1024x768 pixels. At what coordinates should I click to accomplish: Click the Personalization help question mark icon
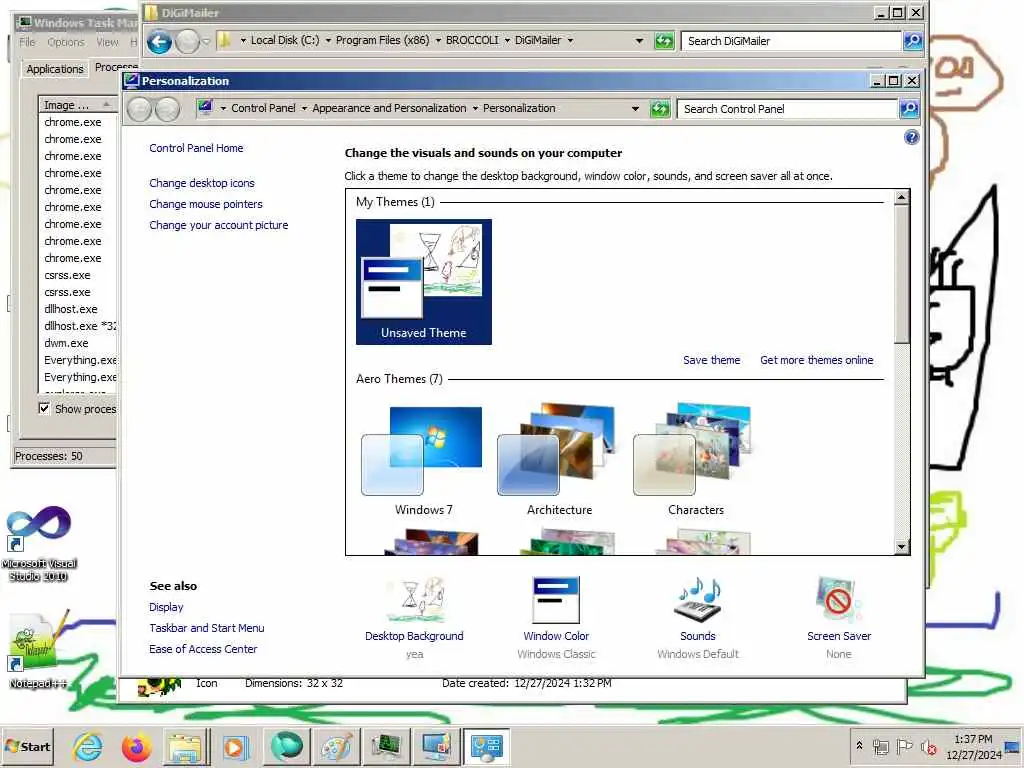pos(912,137)
